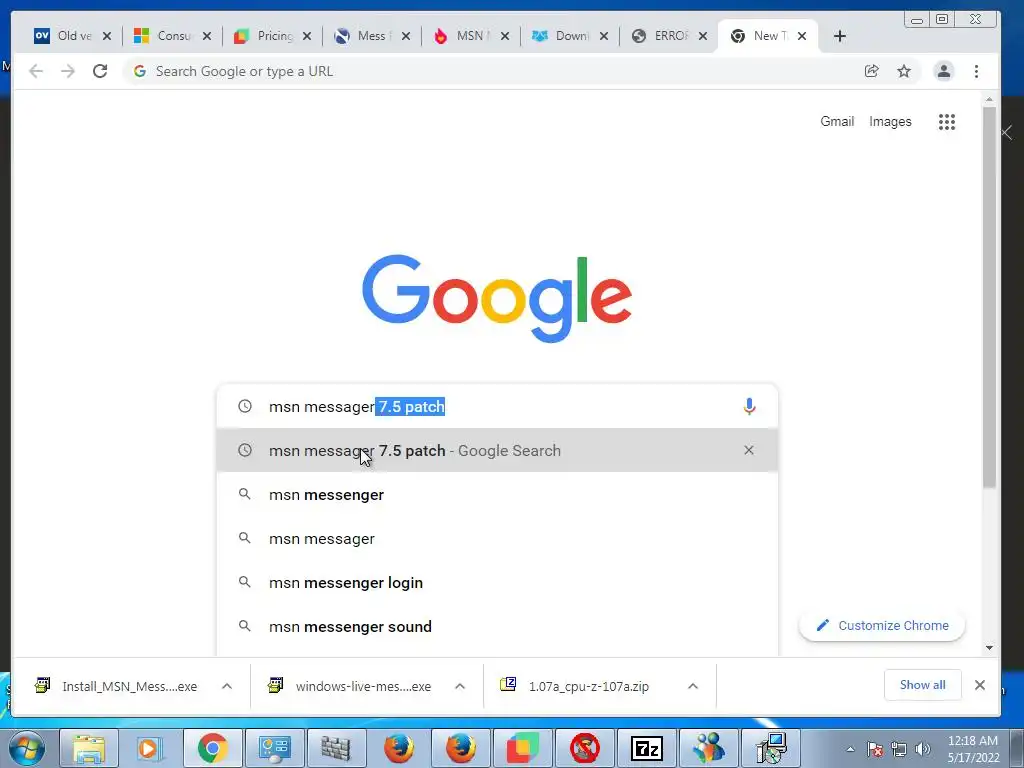Select the 'msn messager' suggestion

coord(497,539)
